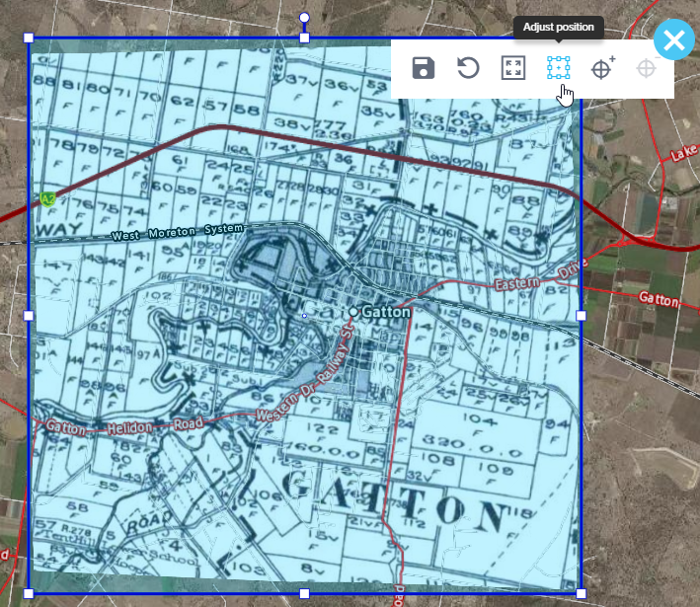700x607 pixels.
Task: Click the fit-to-extent expand icon
Action: 513,68
